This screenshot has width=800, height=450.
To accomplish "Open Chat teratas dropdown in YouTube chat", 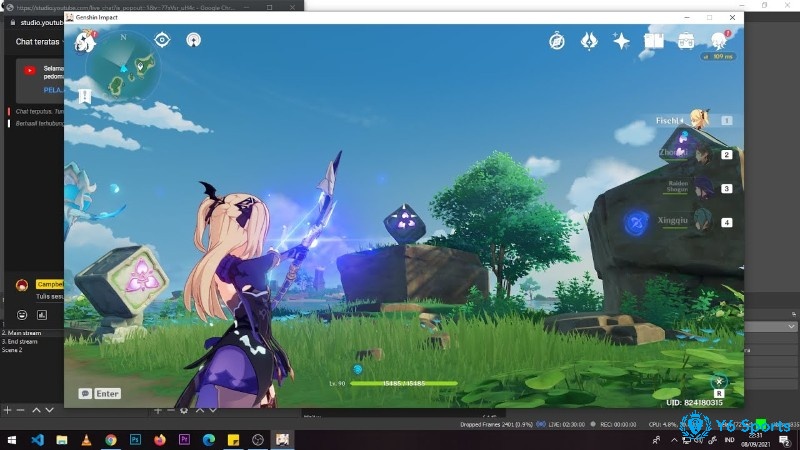I will (x=39, y=42).
